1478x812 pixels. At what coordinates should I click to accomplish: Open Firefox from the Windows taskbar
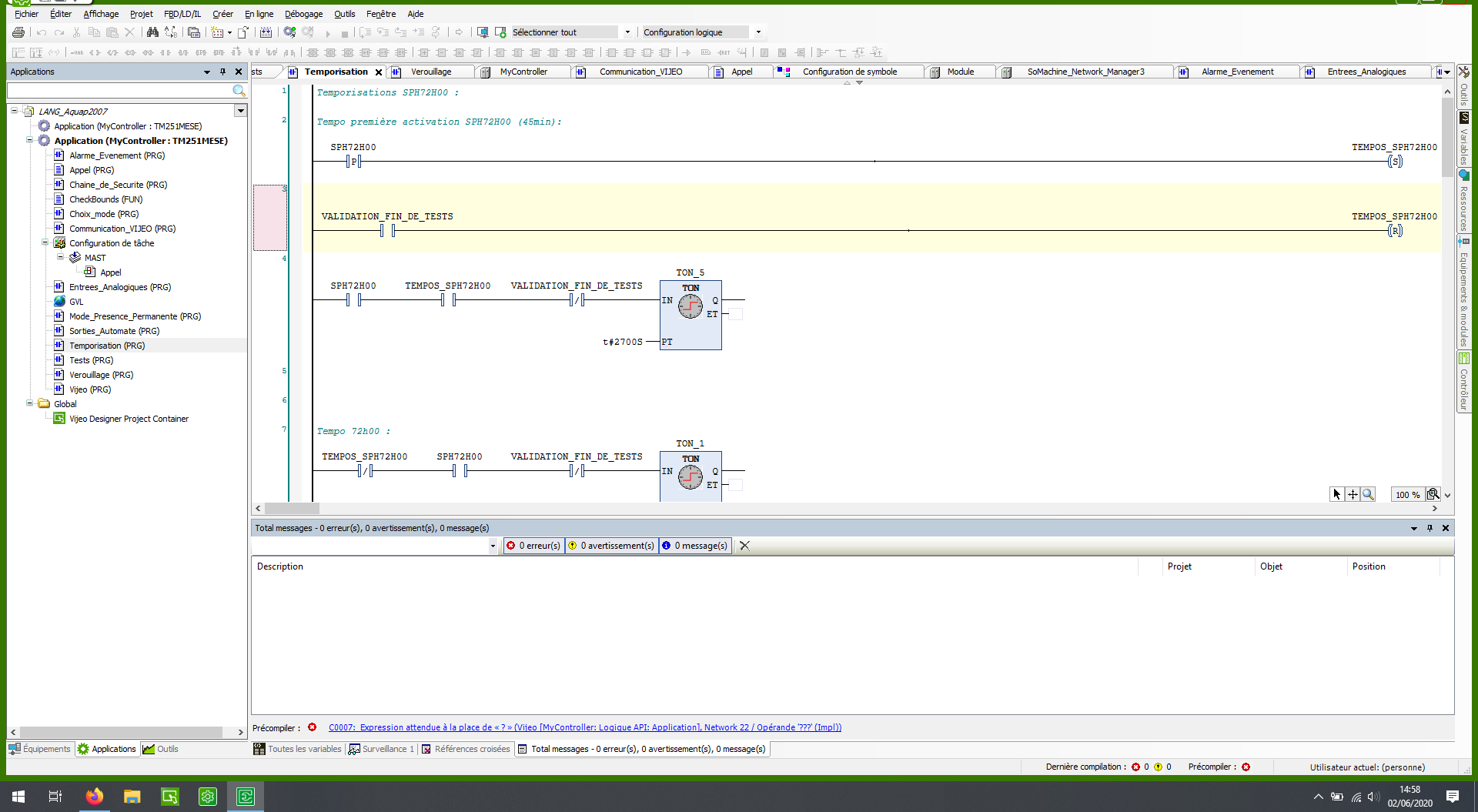coord(95,797)
